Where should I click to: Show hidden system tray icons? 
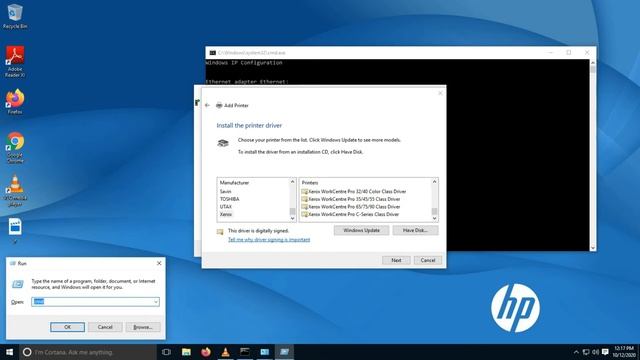click(x=576, y=352)
